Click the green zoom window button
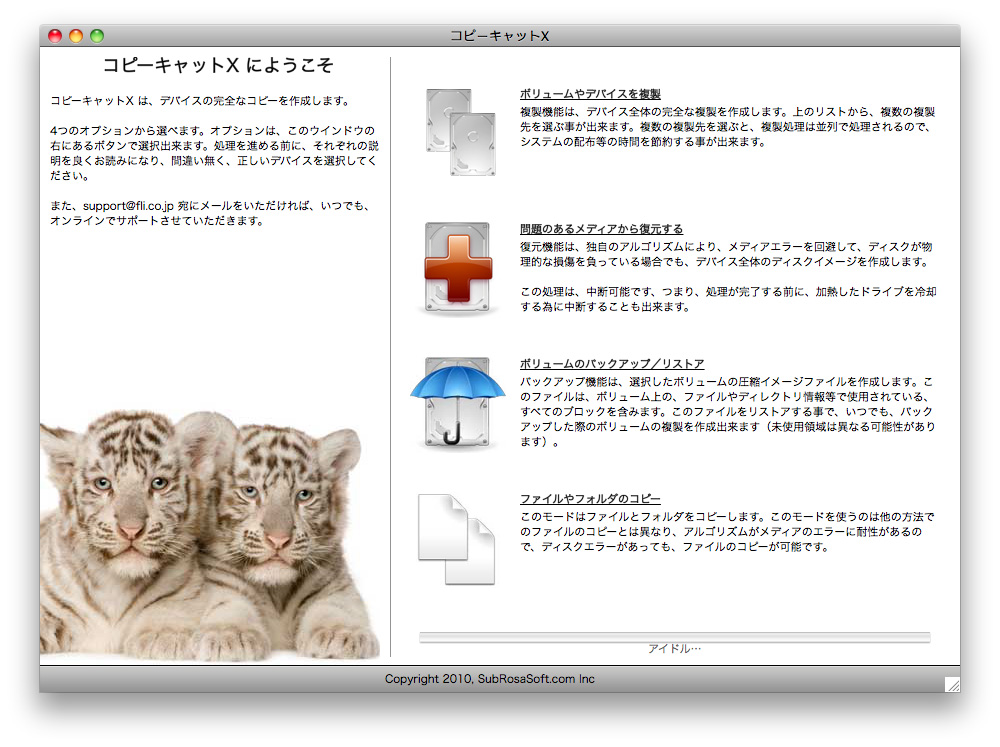The image size is (1000, 747). pos(97,36)
